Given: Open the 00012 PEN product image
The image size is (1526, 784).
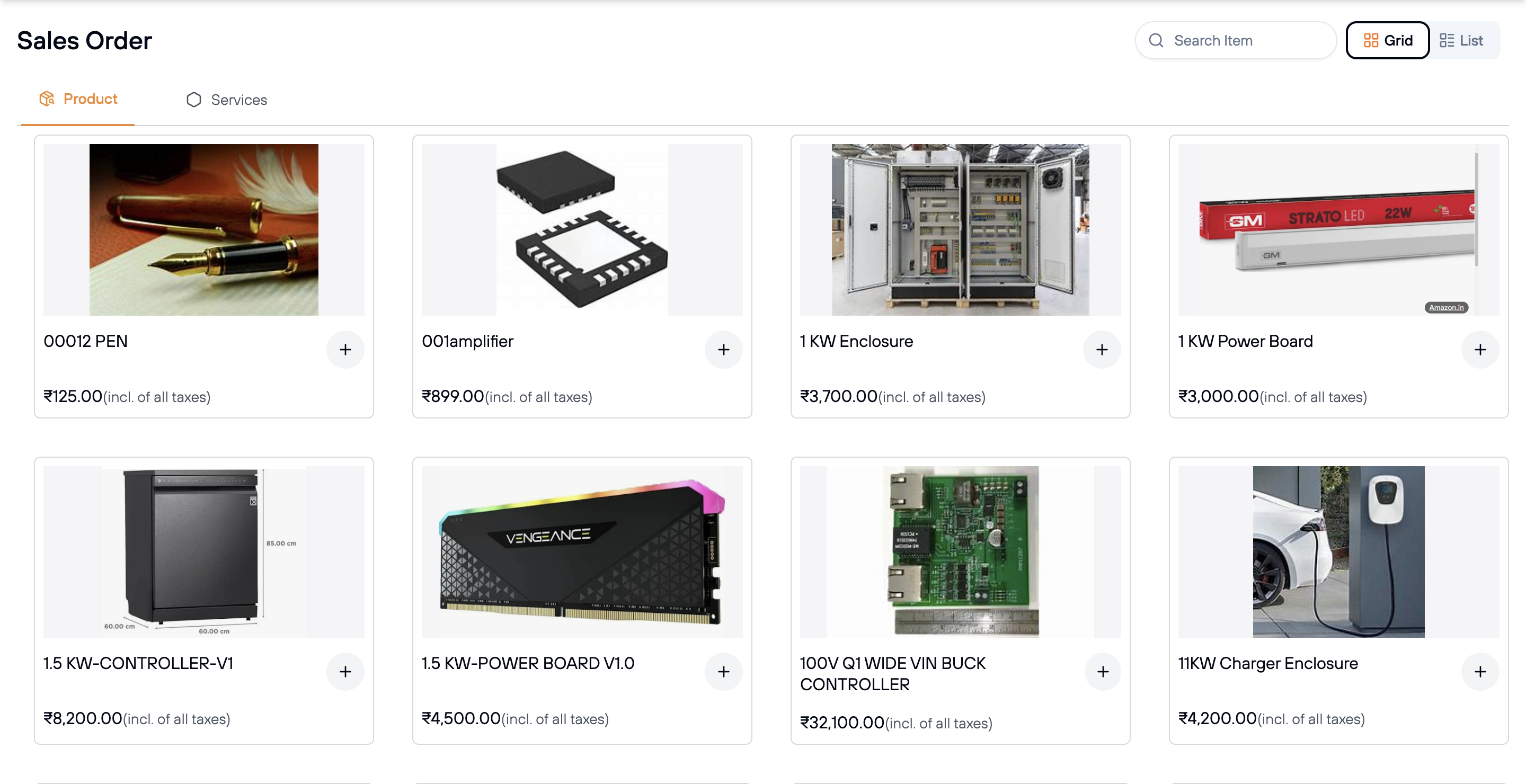Looking at the screenshot, I should 204,230.
